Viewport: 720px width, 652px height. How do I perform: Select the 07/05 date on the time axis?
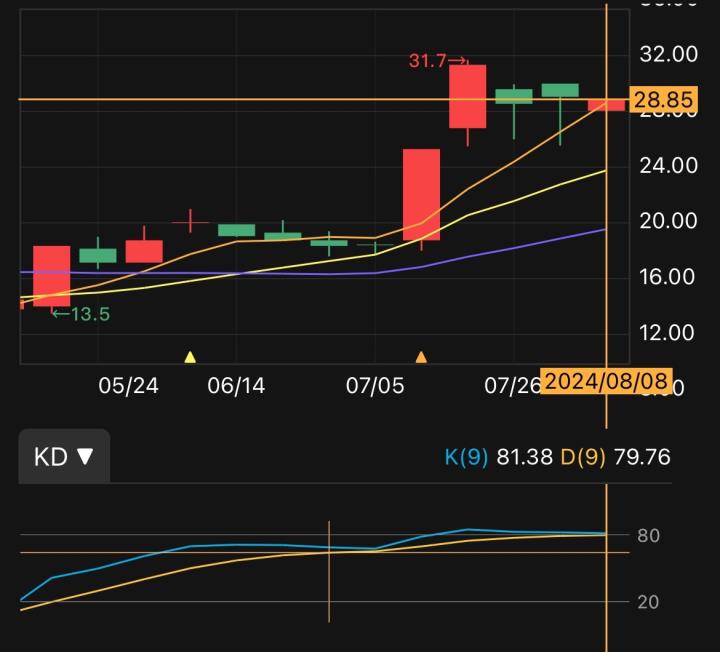coord(375,386)
